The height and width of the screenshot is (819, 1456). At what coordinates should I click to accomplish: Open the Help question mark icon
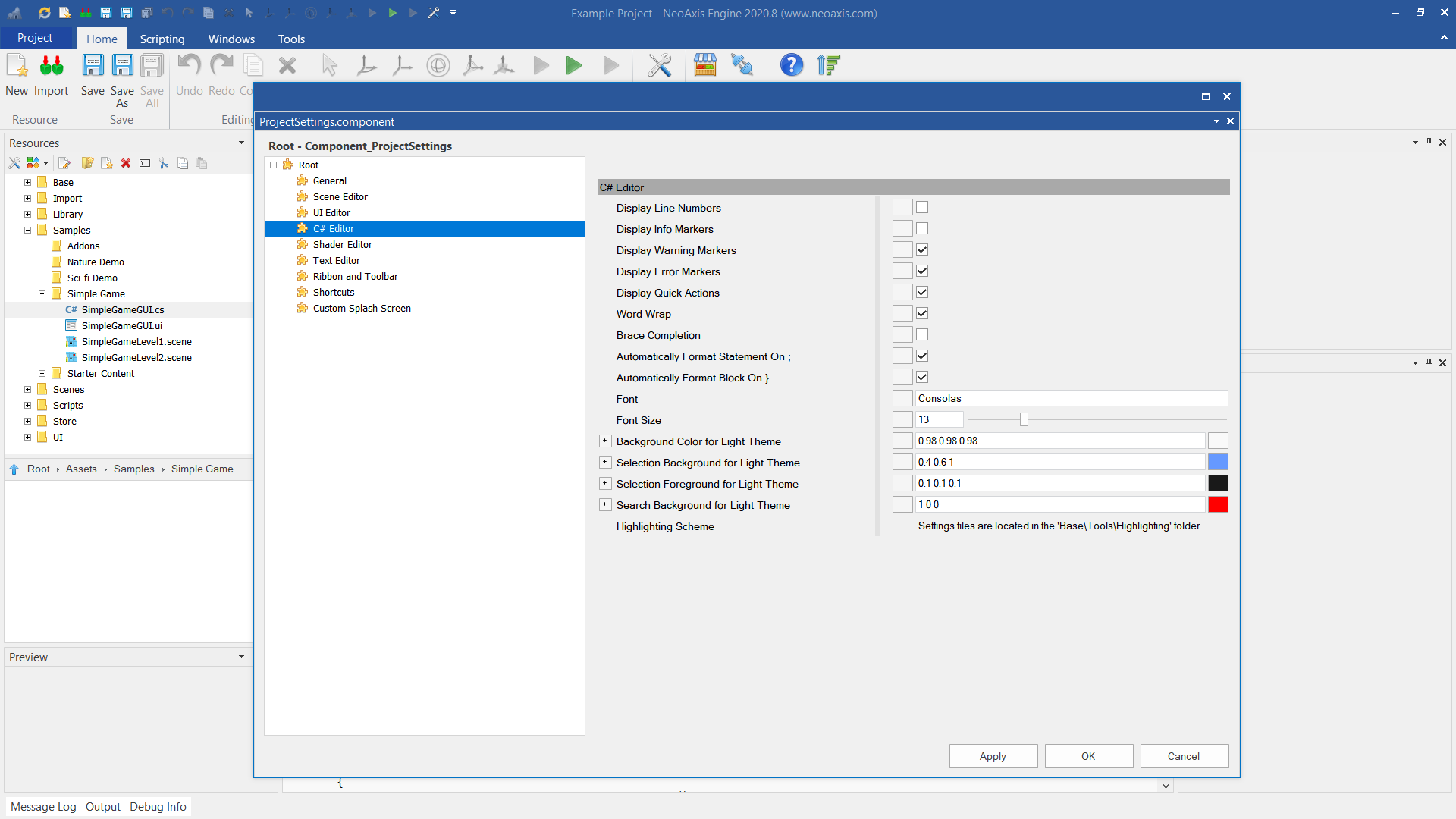[x=791, y=66]
